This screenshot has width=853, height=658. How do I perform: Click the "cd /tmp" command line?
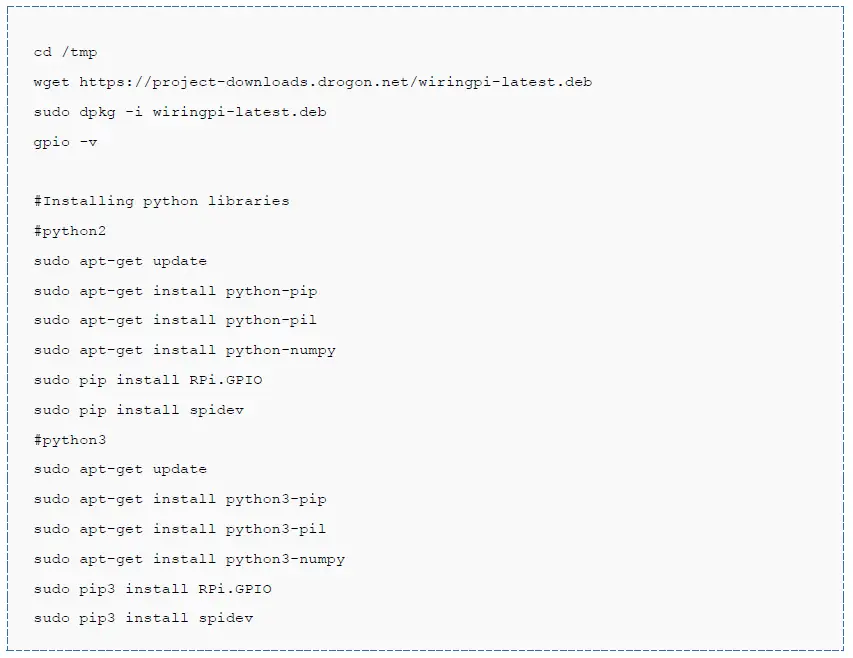click(65, 52)
